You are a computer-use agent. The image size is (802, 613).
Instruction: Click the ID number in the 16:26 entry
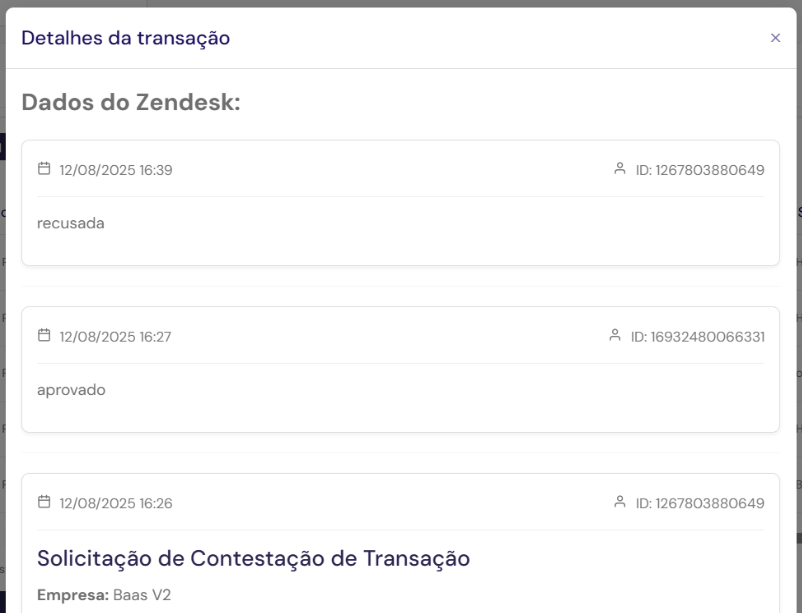700,503
